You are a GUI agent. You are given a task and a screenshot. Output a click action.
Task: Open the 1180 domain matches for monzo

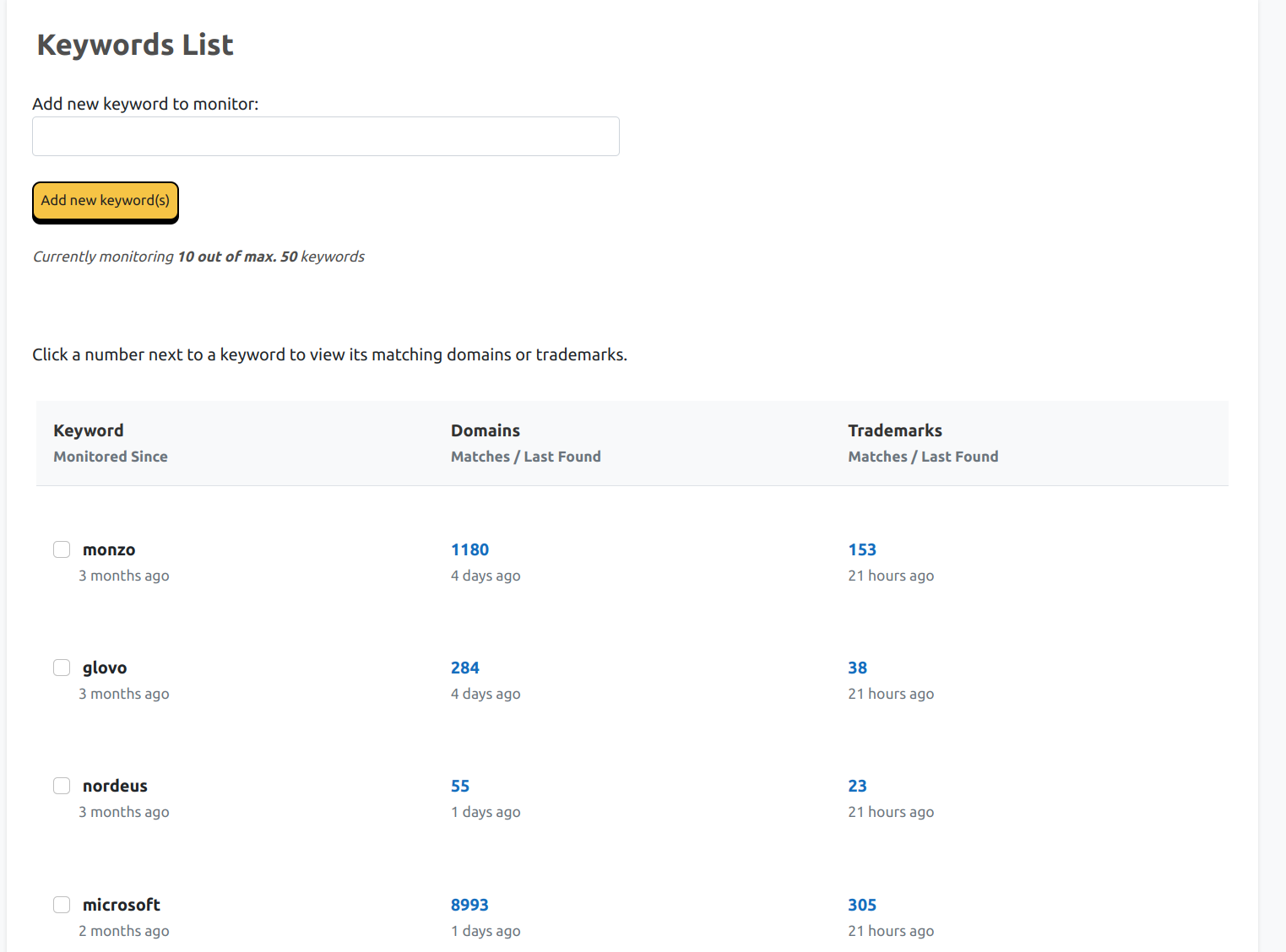(469, 549)
